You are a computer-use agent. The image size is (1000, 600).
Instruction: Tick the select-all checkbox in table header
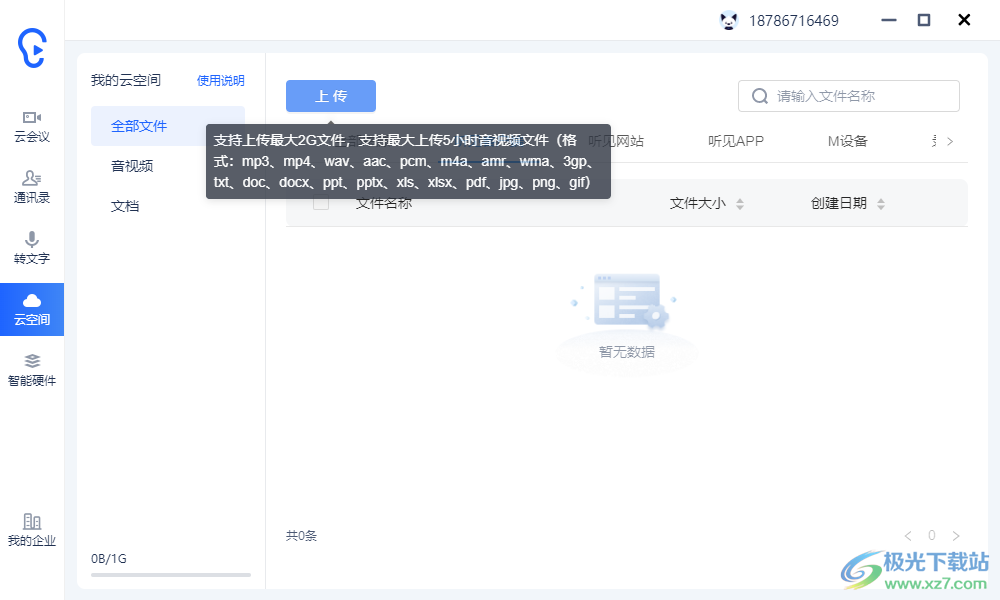(321, 203)
